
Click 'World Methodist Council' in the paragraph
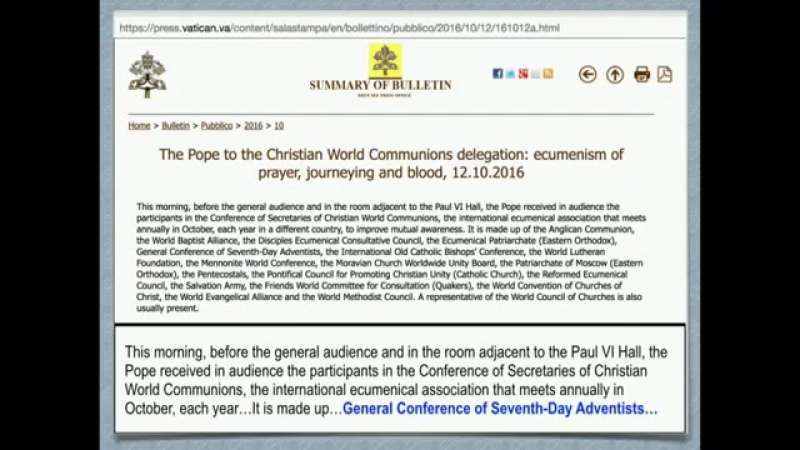coord(364,297)
